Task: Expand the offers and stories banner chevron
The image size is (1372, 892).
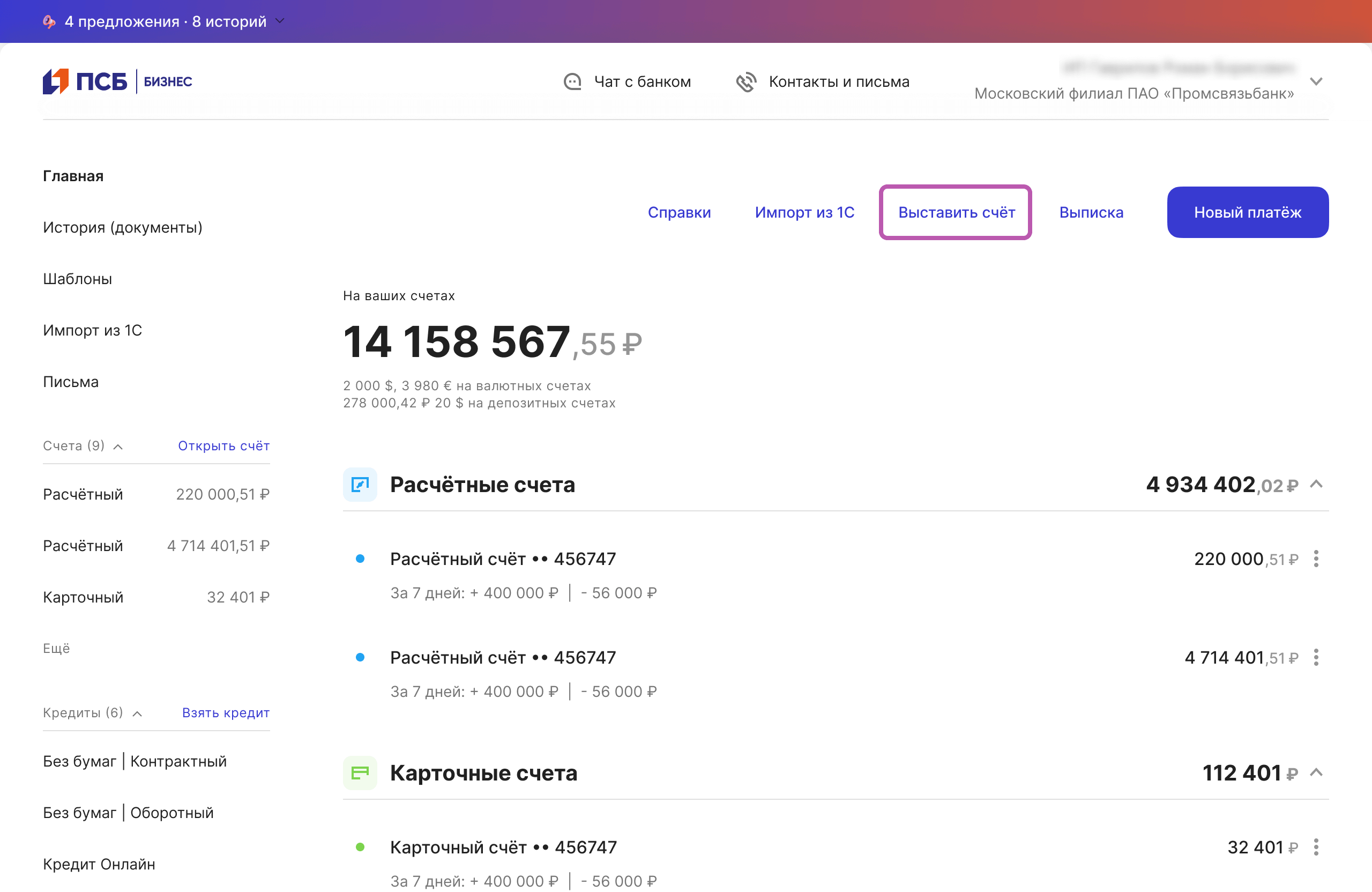Action: coord(280,21)
